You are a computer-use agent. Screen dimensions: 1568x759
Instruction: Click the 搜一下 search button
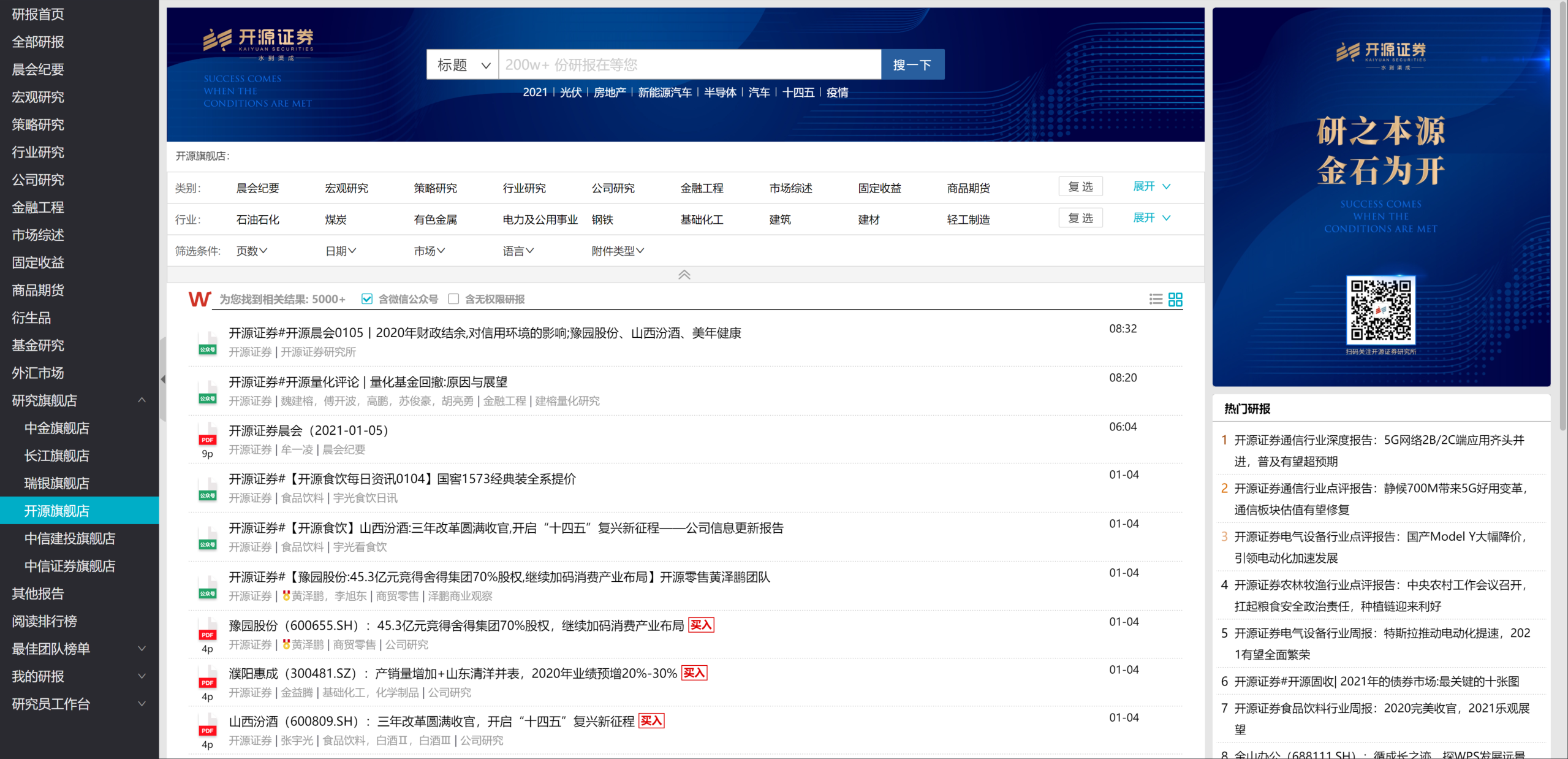[912, 64]
